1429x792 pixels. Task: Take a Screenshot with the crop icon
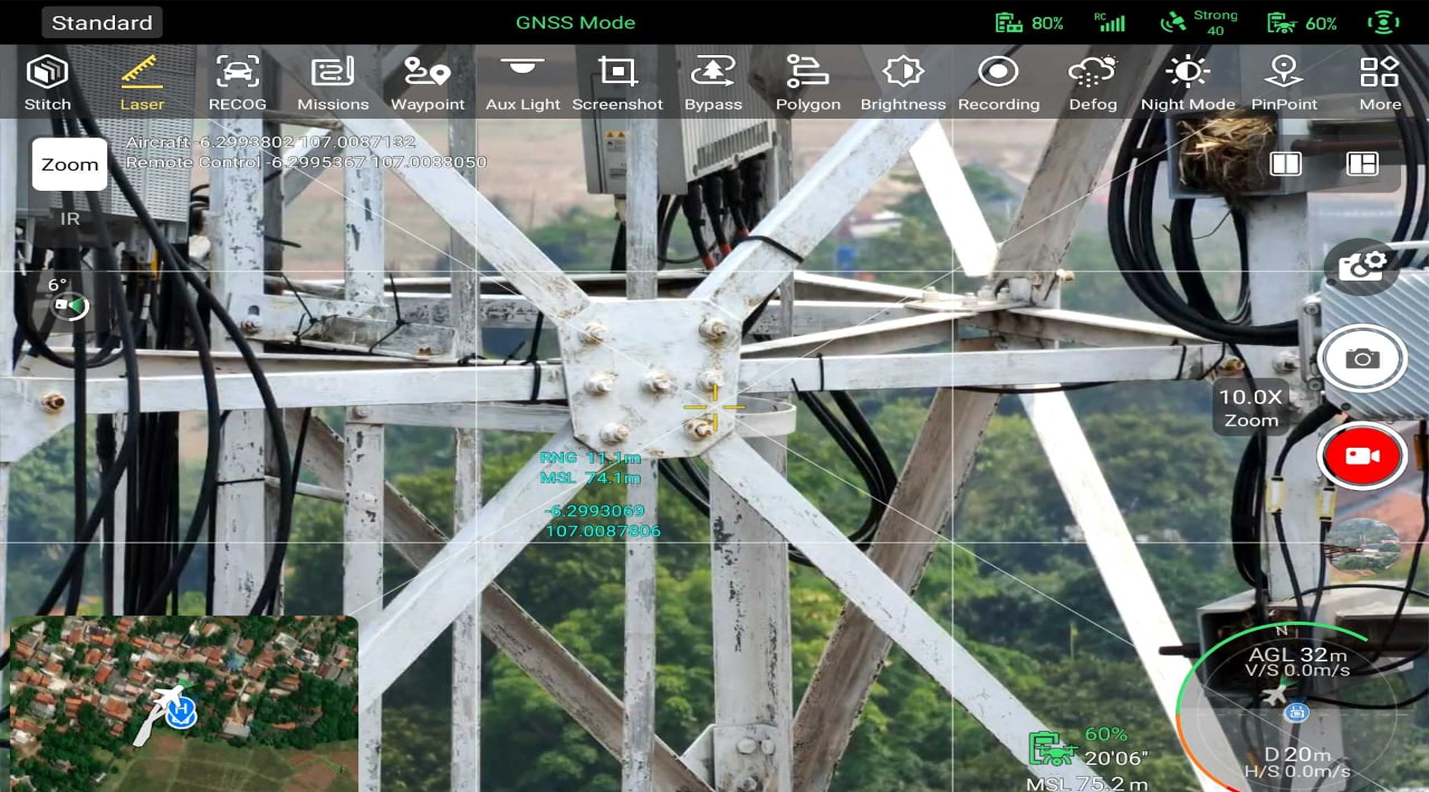[617, 82]
